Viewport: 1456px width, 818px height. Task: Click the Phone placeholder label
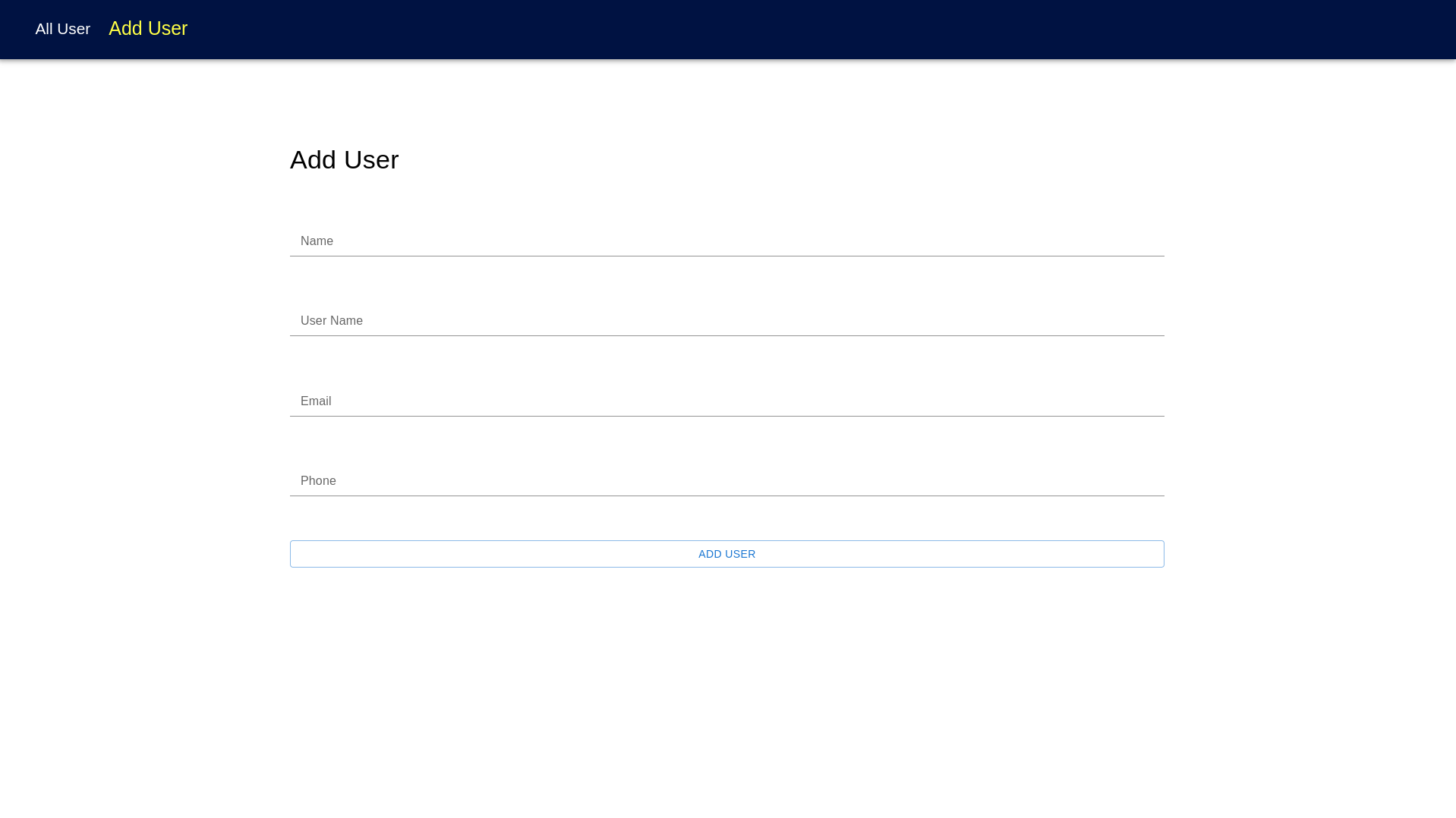click(318, 481)
